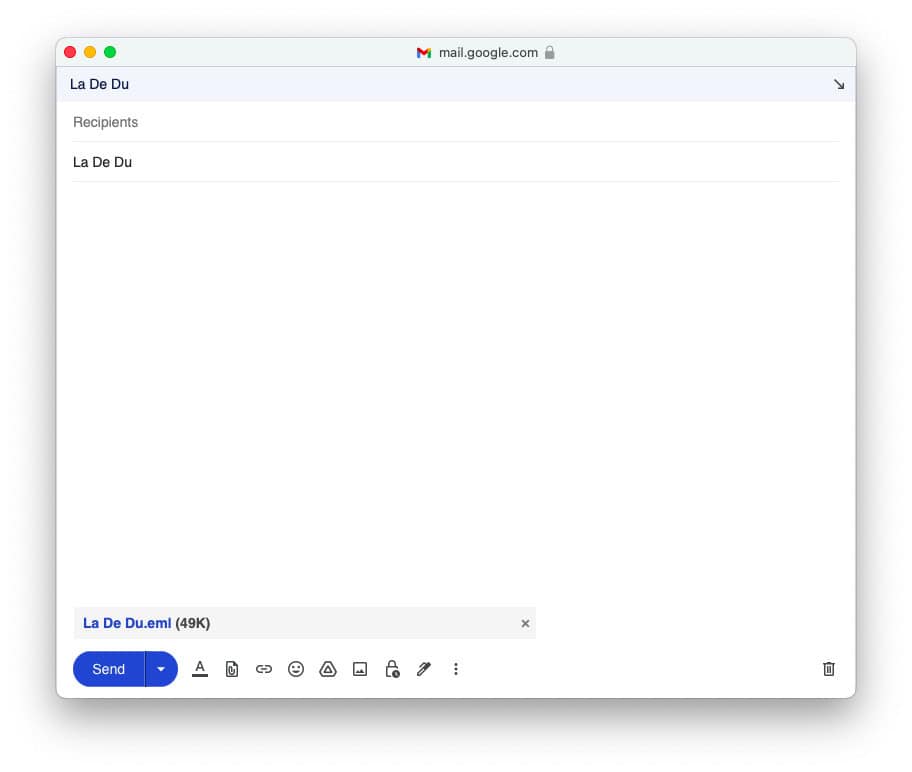Screen dimensions: 912x772
Task: Remove the La De Du.eml attachment
Action: pos(525,623)
